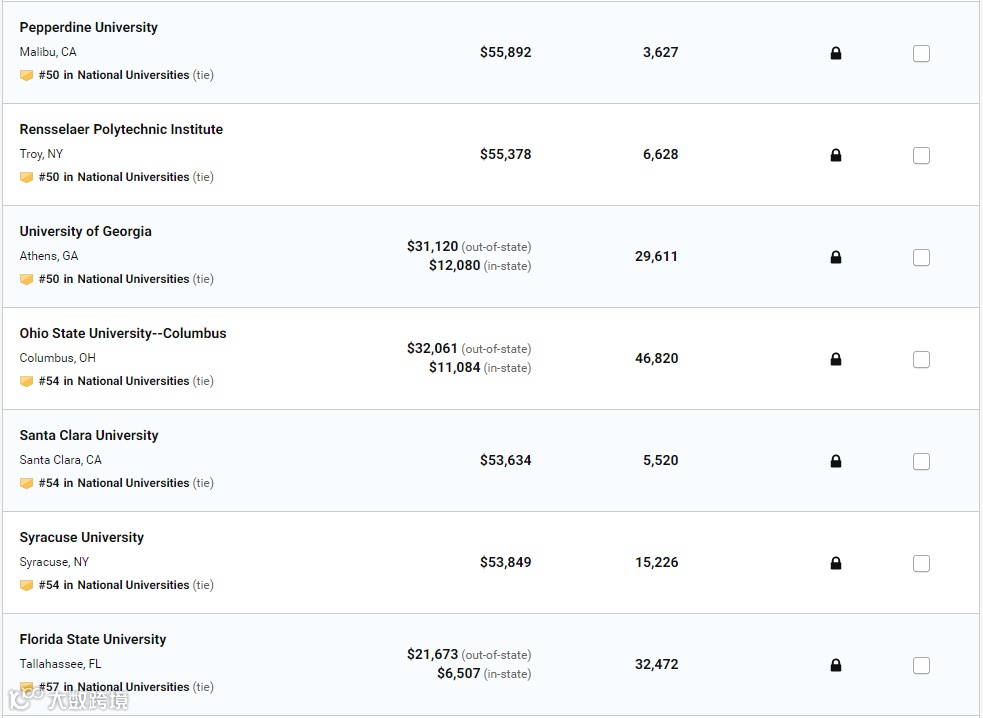Tick the Rensselaer Polytechnic Institute checkbox
983x718 pixels.
[921, 156]
